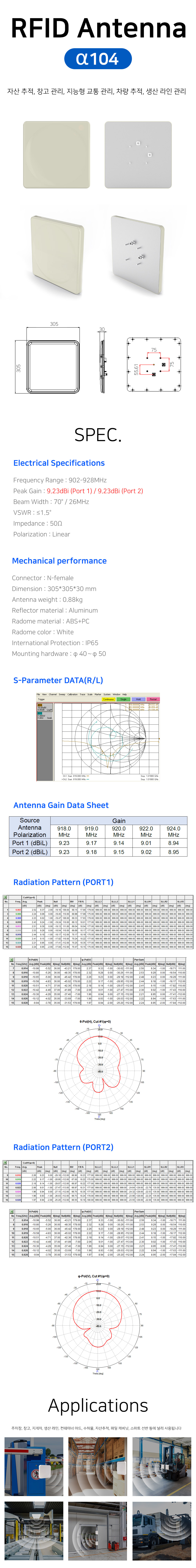Image resolution: width=196 pixels, height=1568 pixels.
Task: Click the "Mechanical performance" heading
Action: [59, 561]
